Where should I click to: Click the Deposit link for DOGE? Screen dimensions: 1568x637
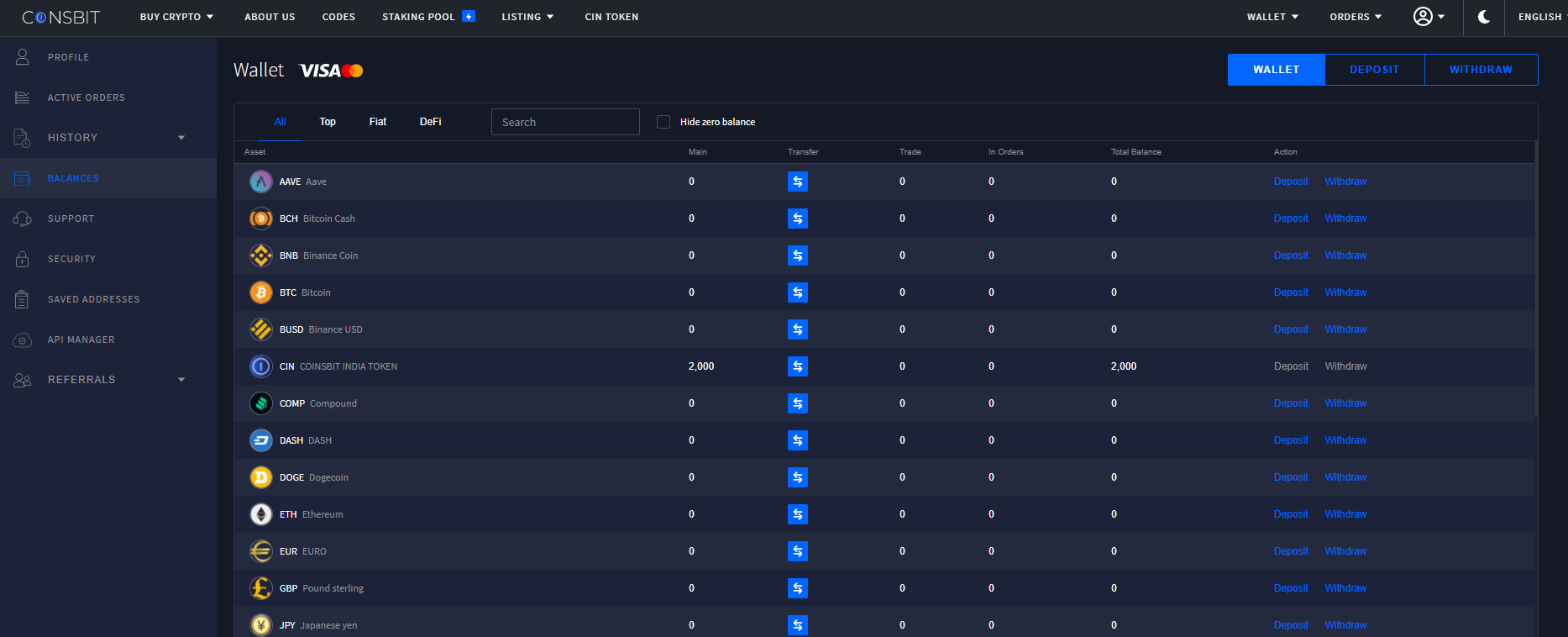tap(1291, 477)
